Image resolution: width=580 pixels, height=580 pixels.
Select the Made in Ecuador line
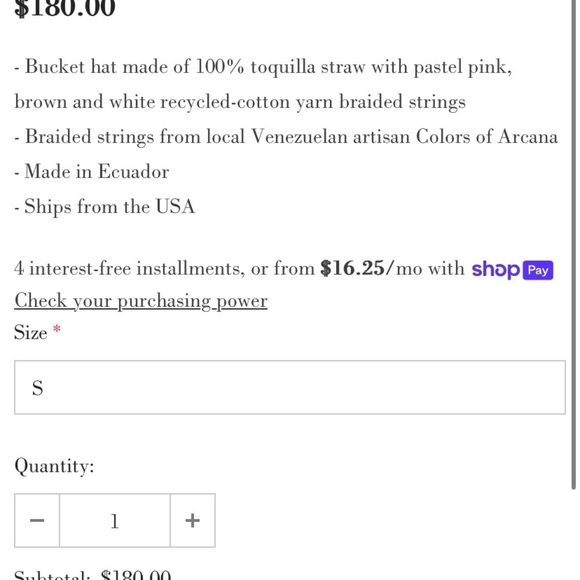click(x=92, y=172)
